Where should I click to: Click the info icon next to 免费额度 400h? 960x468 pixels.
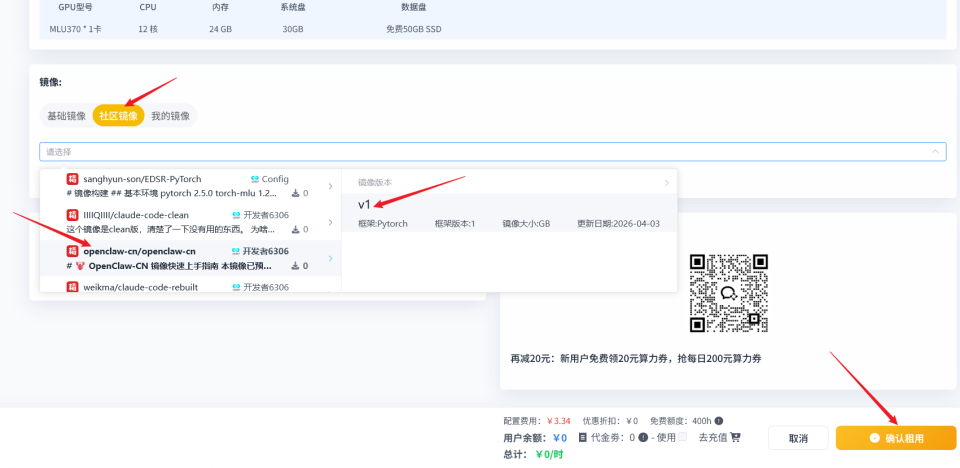point(719,421)
